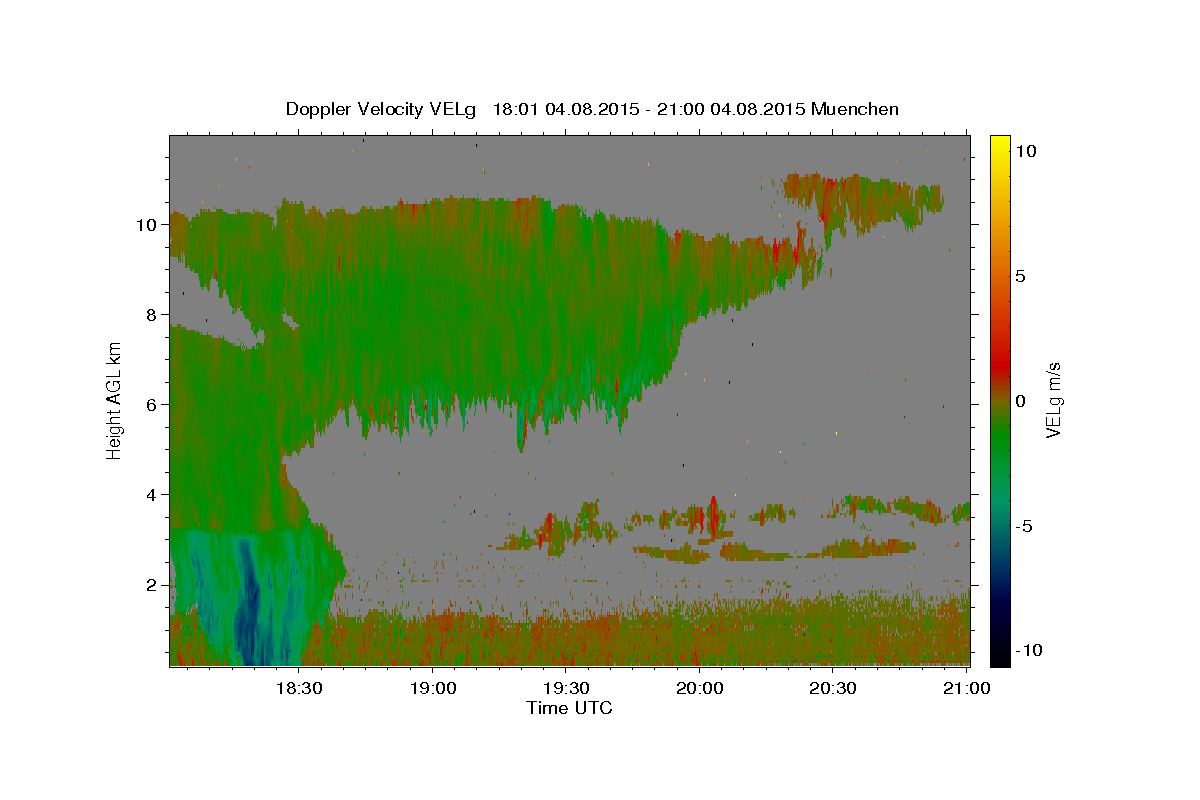Click the 19:00 time tick label
Image resolution: width=1200 pixels, height=800 pixels.
pyautogui.click(x=432, y=689)
